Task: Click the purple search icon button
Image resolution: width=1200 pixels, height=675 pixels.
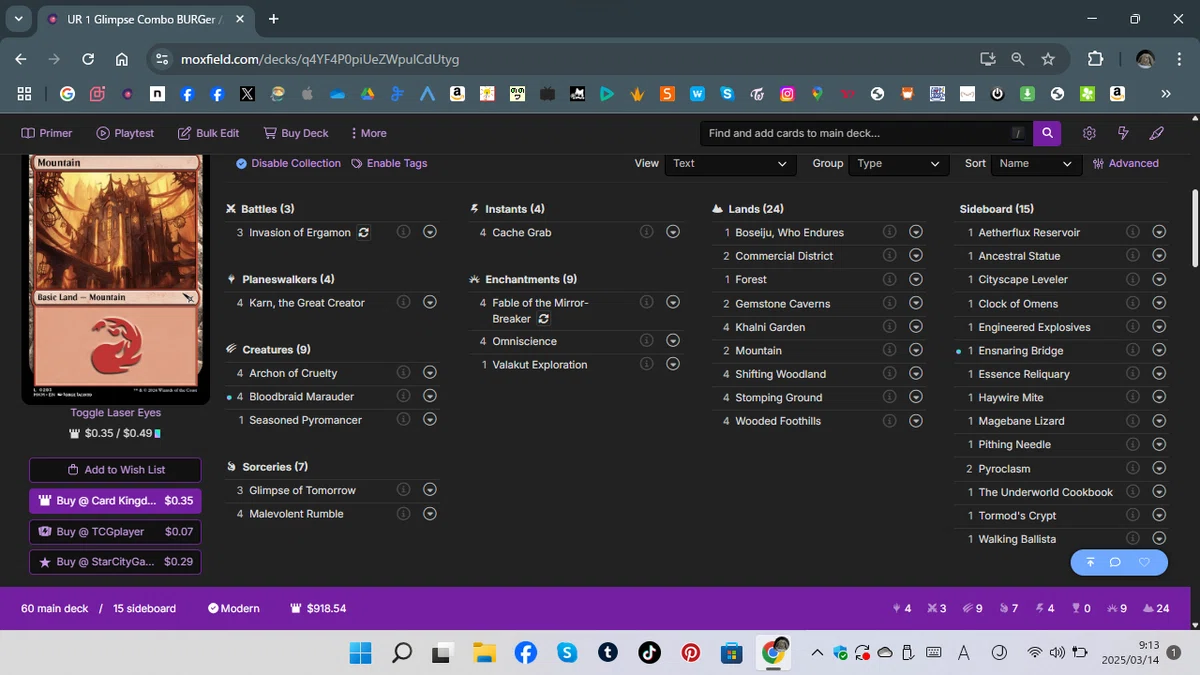Action: tap(1046, 133)
